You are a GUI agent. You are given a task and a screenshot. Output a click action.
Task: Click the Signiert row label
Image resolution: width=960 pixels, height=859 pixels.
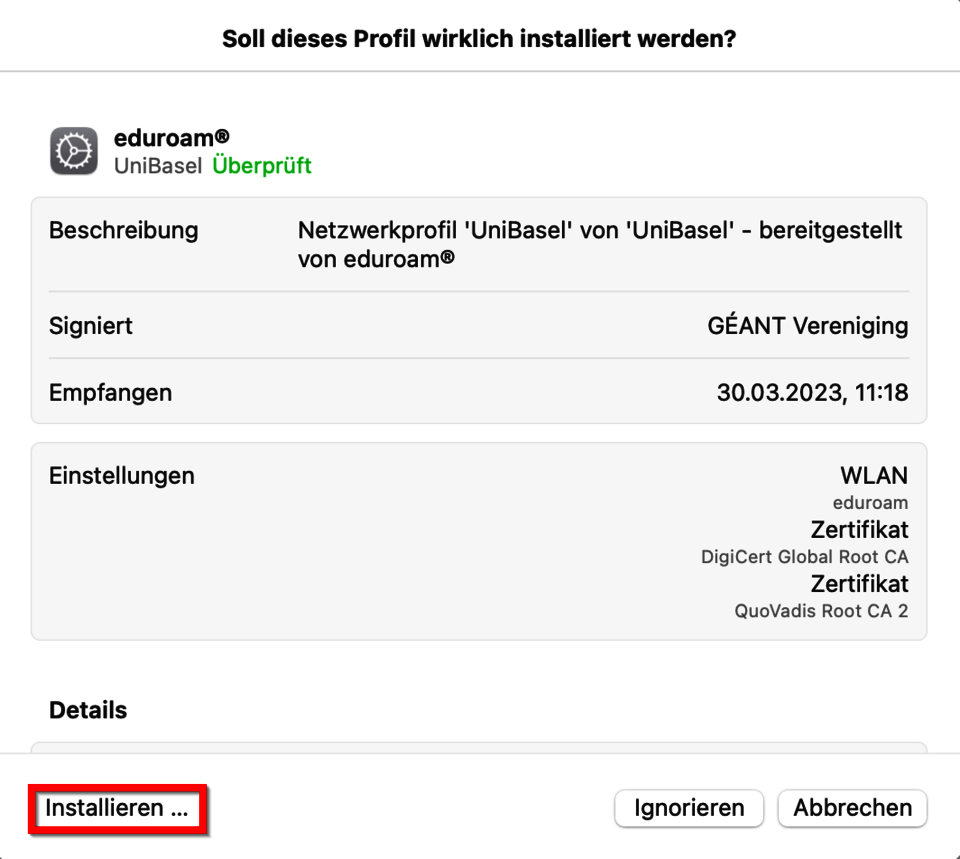click(x=91, y=325)
